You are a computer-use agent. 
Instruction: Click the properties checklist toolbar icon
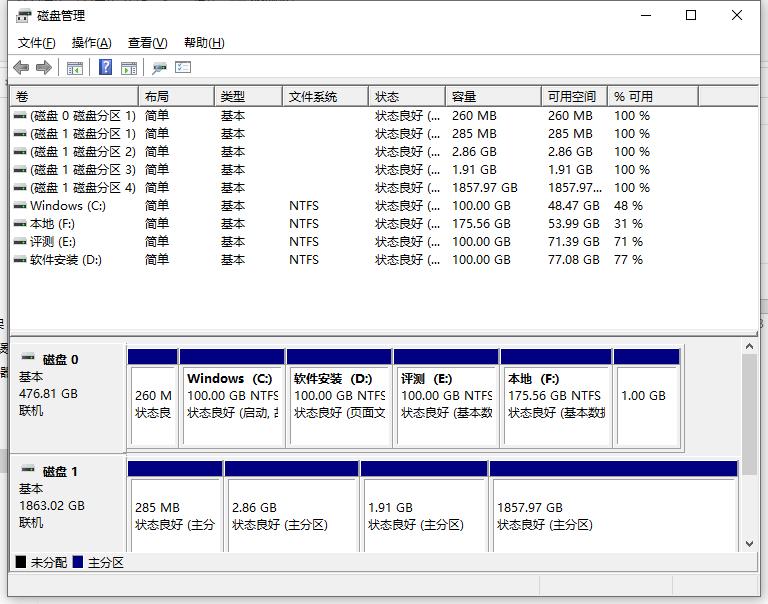[x=182, y=67]
